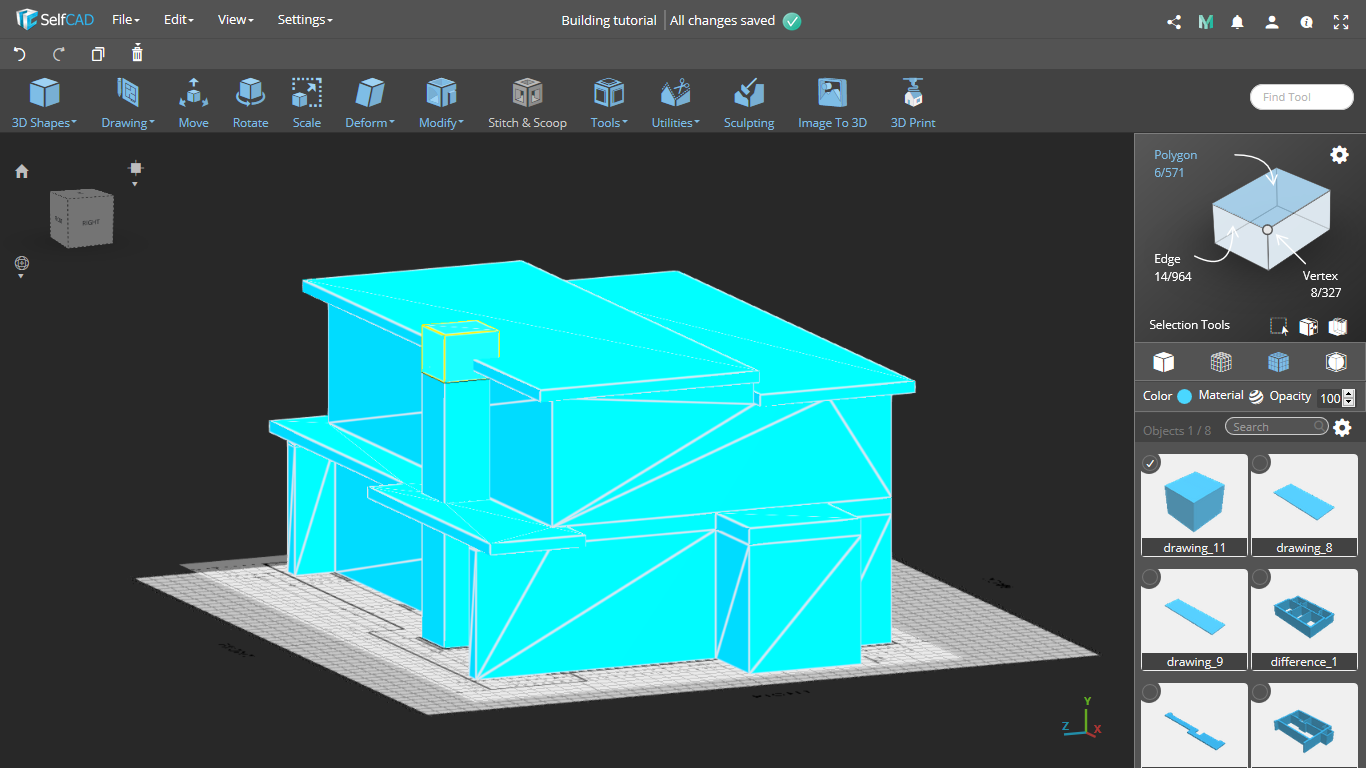Click the Opacity stepper arrows
The width and height of the screenshot is (1366, 768).
point(1349,398)
